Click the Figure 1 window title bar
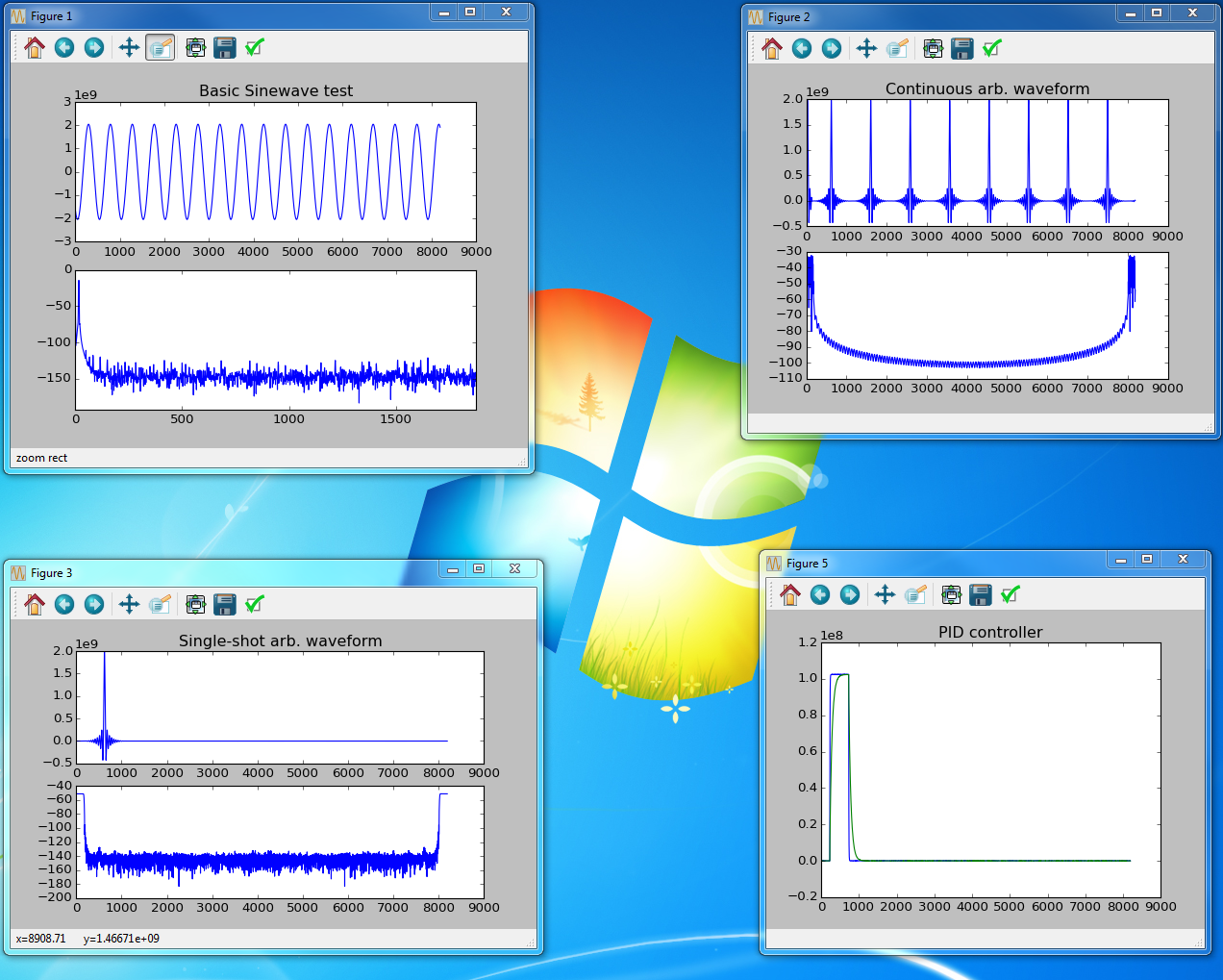Screen dimensions: 1223x980 [x=240, y=15]
